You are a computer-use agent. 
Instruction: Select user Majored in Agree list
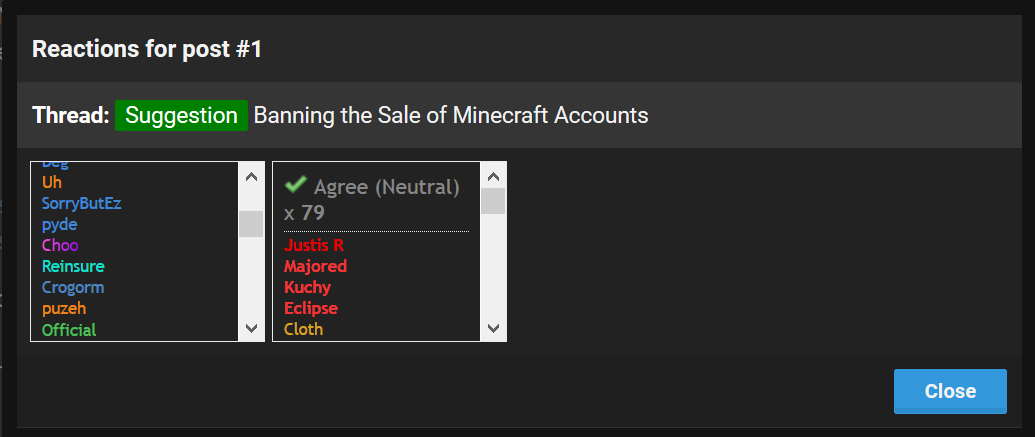tap(315, 266)
